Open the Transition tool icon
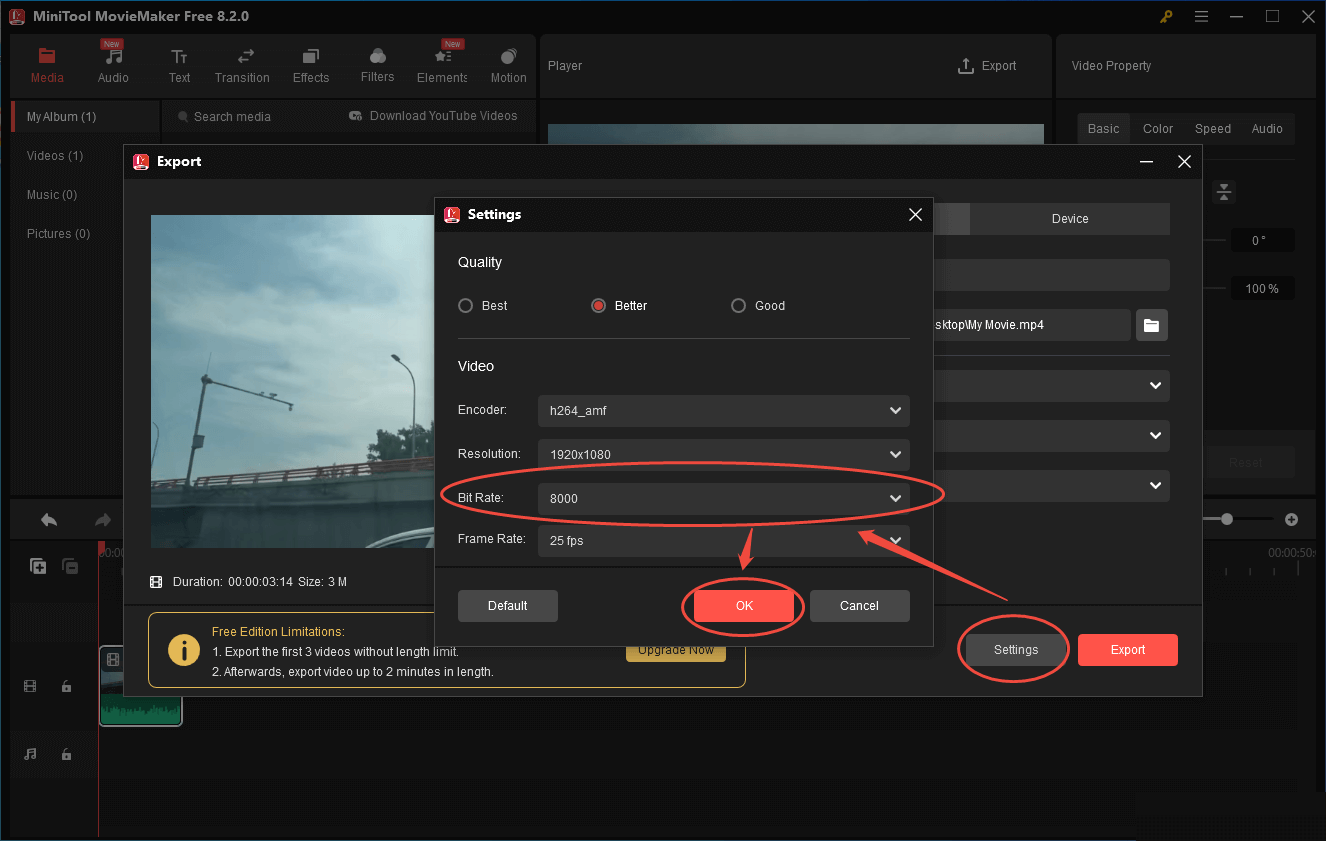 point(245,57)
